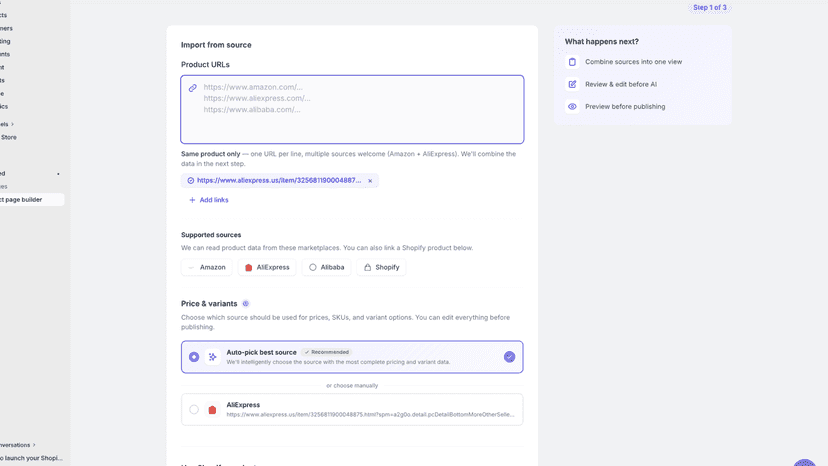Click the Step 1 of 3 indicator
Viewport: 828px width, 466px height.
pos(710,7)
